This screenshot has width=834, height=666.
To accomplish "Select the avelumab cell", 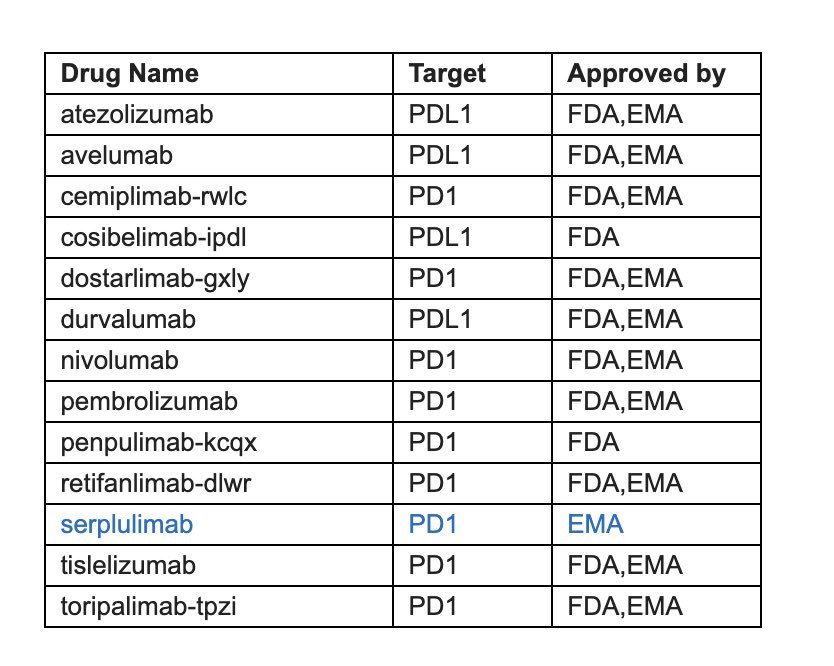I will (116, 155).
